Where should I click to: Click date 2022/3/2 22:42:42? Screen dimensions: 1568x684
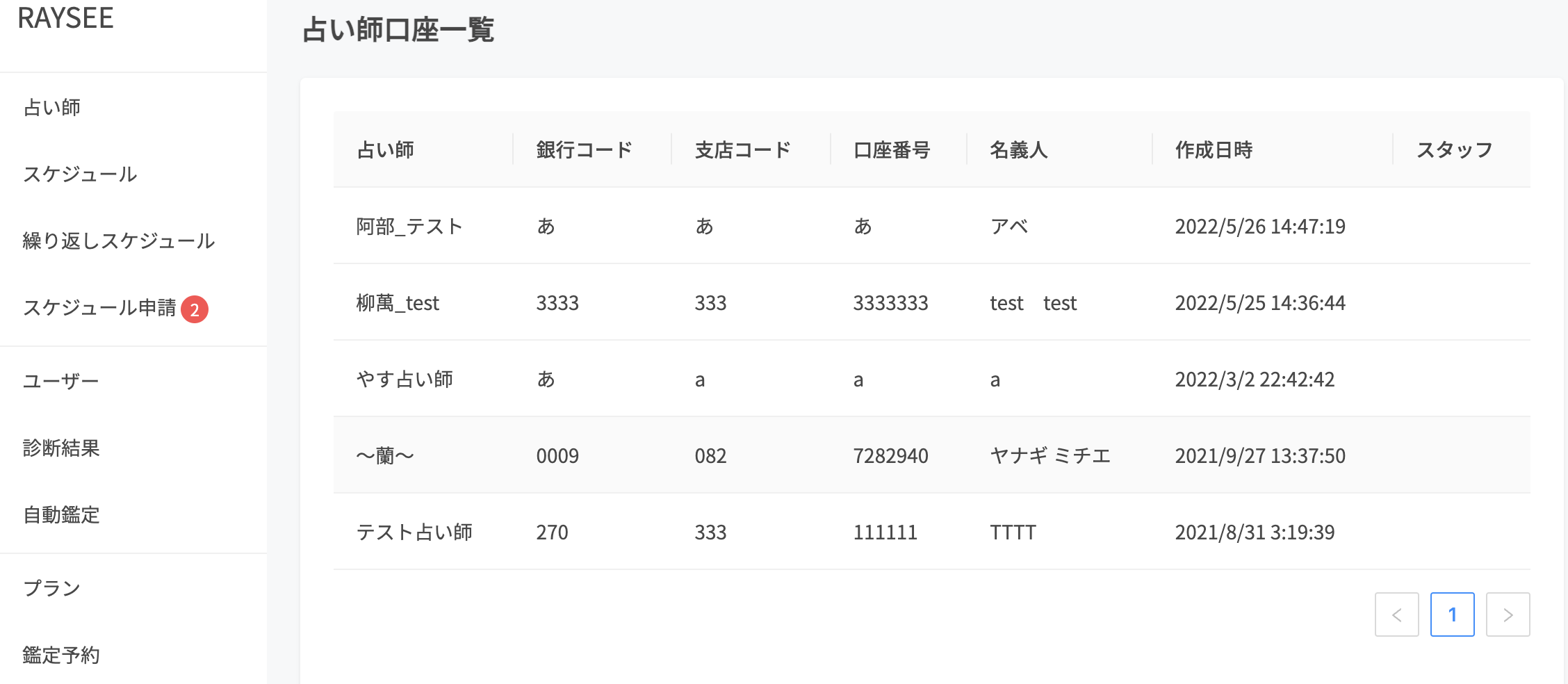point(1255,379)
